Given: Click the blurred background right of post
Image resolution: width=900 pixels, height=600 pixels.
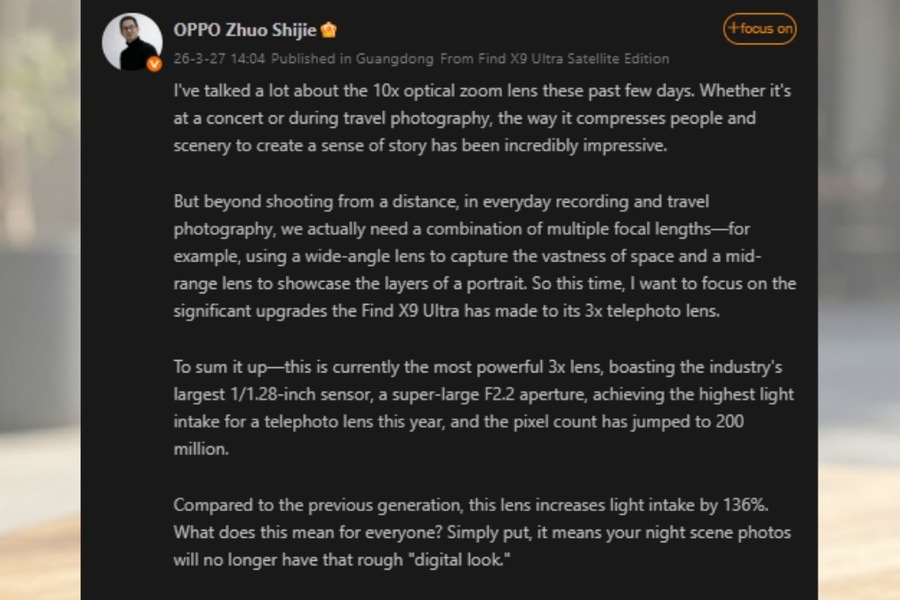Looking at the screenshot, I should pos(858,300).
